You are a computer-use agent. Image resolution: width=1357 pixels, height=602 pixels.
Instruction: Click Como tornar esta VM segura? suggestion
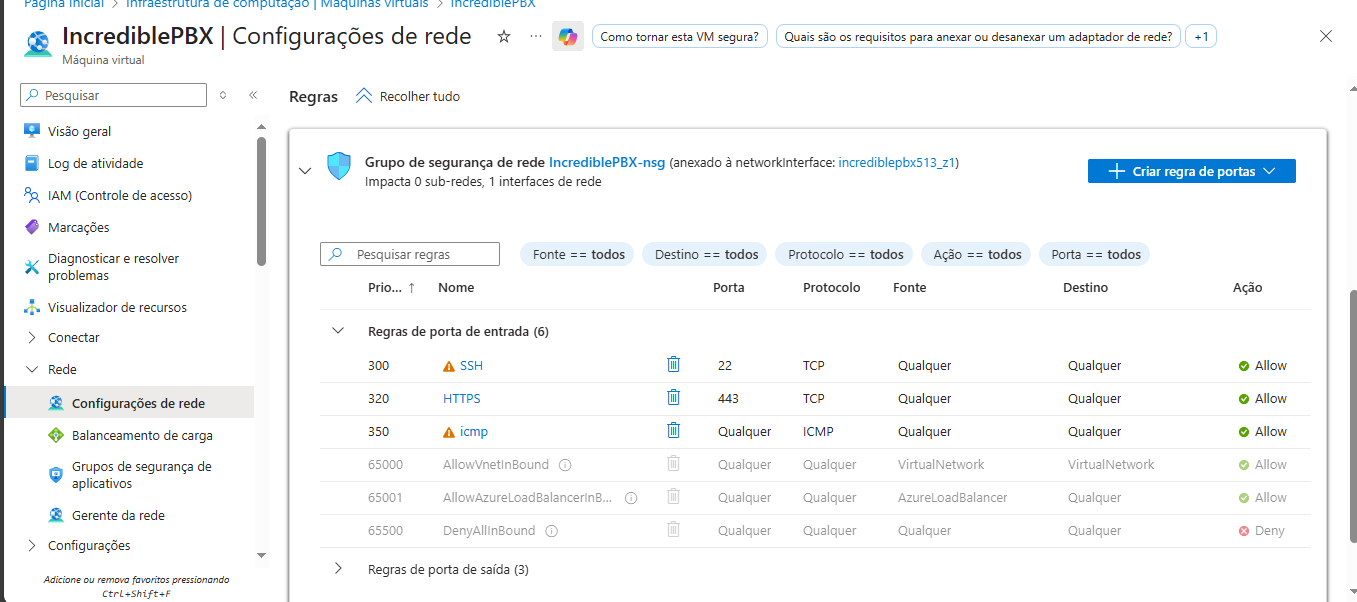(679, 36)
